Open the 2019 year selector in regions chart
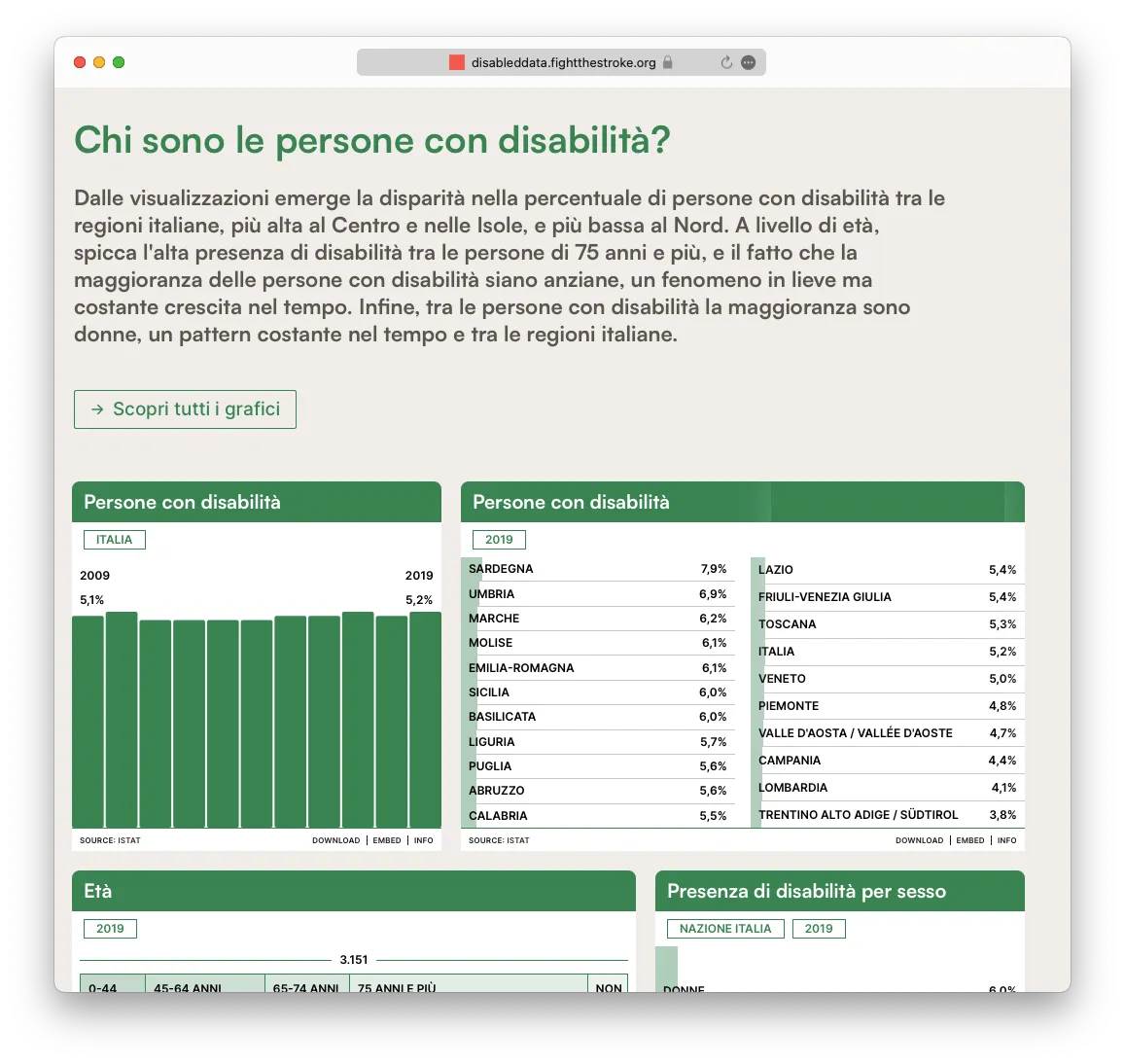This screenshot has width=1125, height=1064. (x=499, y=540)
